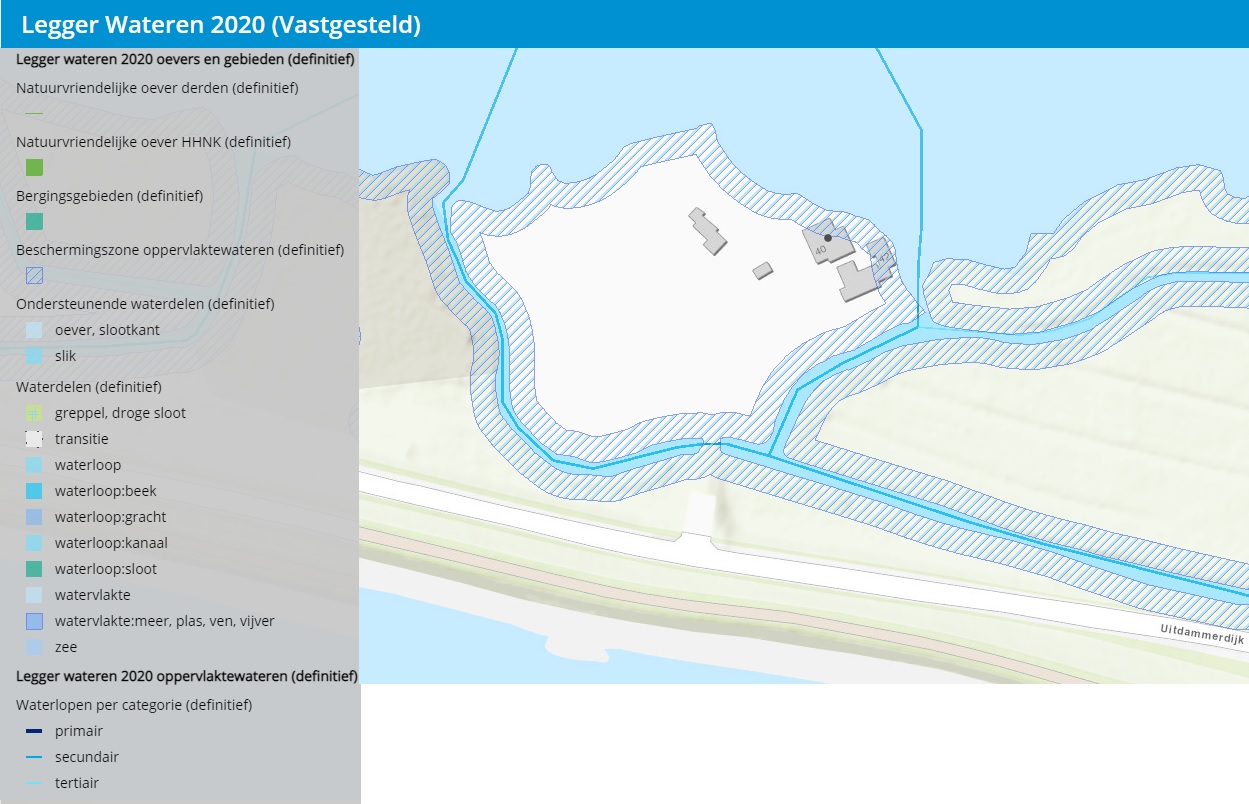This screenshot has width=1249, height=804.
Task: Click the 'secundair' text label
Action: point(87,758)
